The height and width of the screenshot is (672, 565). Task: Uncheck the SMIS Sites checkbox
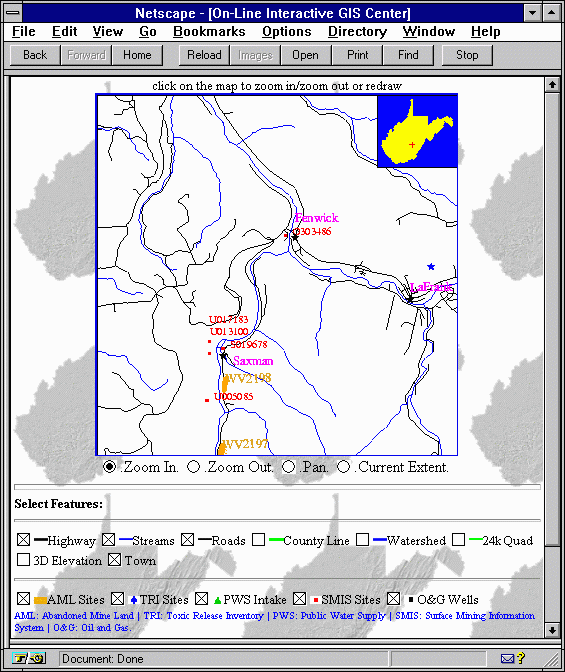click(x=300, y=599)
